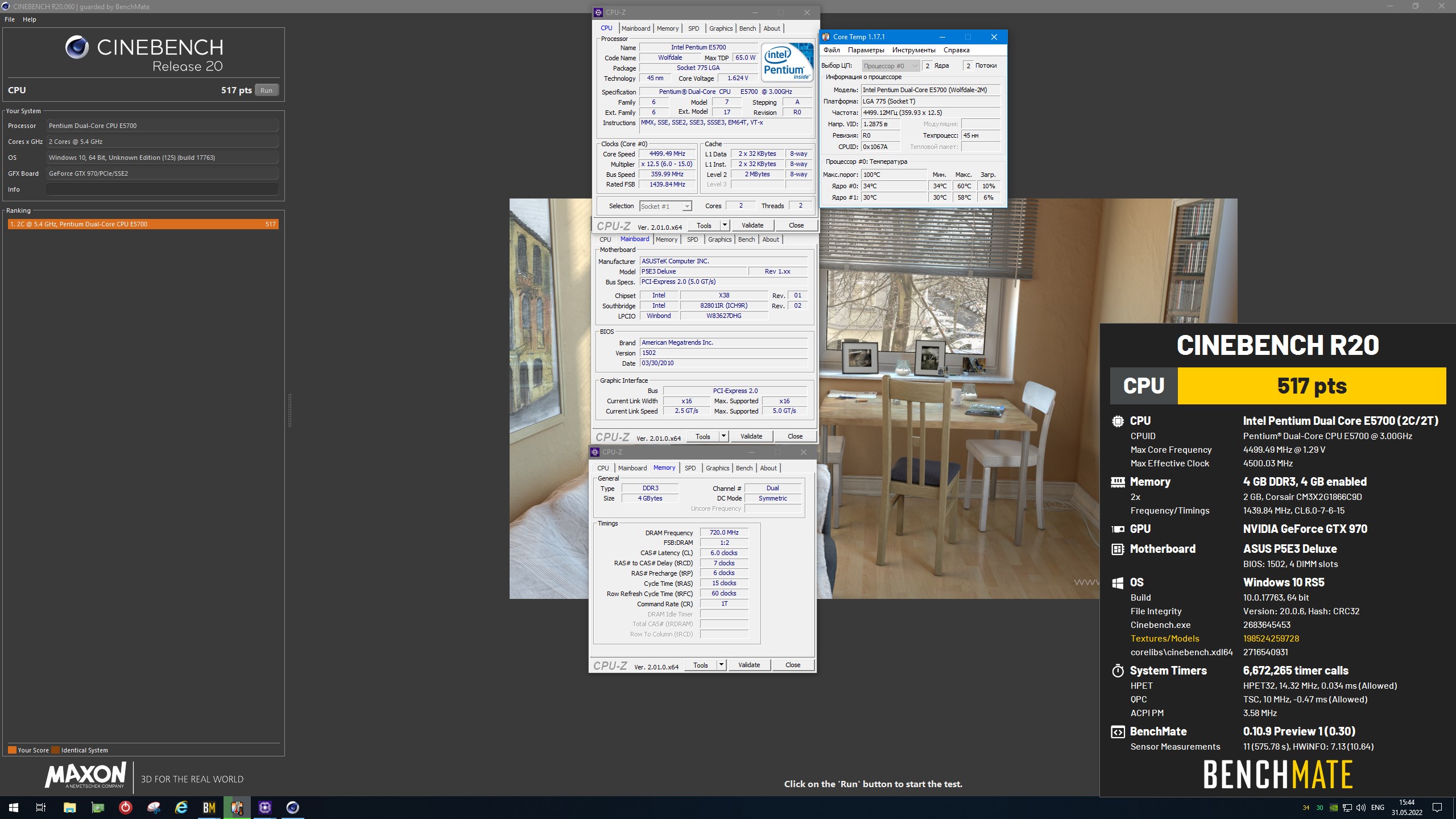
Task: Click the red power button taskbar icon
Action: coord(126,807)
